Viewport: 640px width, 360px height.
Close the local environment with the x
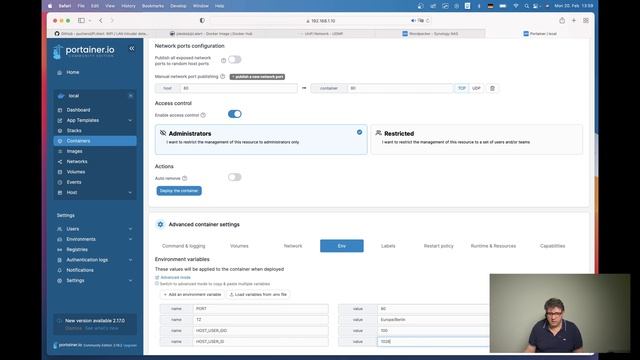(131, 96)
